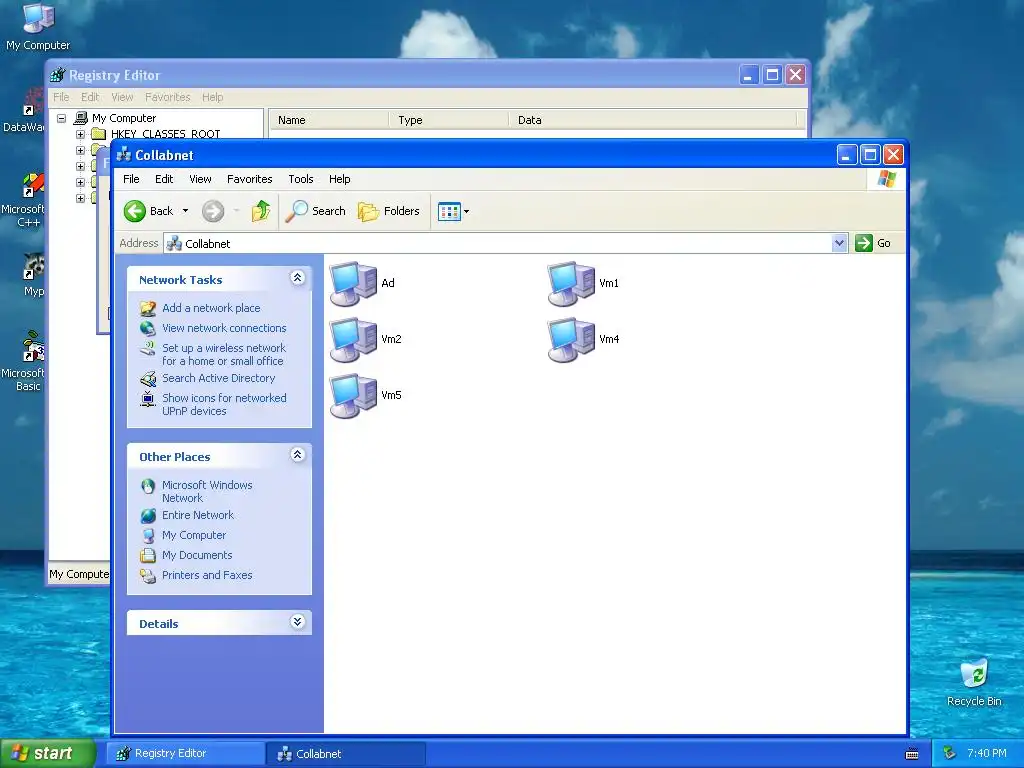
Task: Open Printers and Faxes link
Action: [207, 575]
